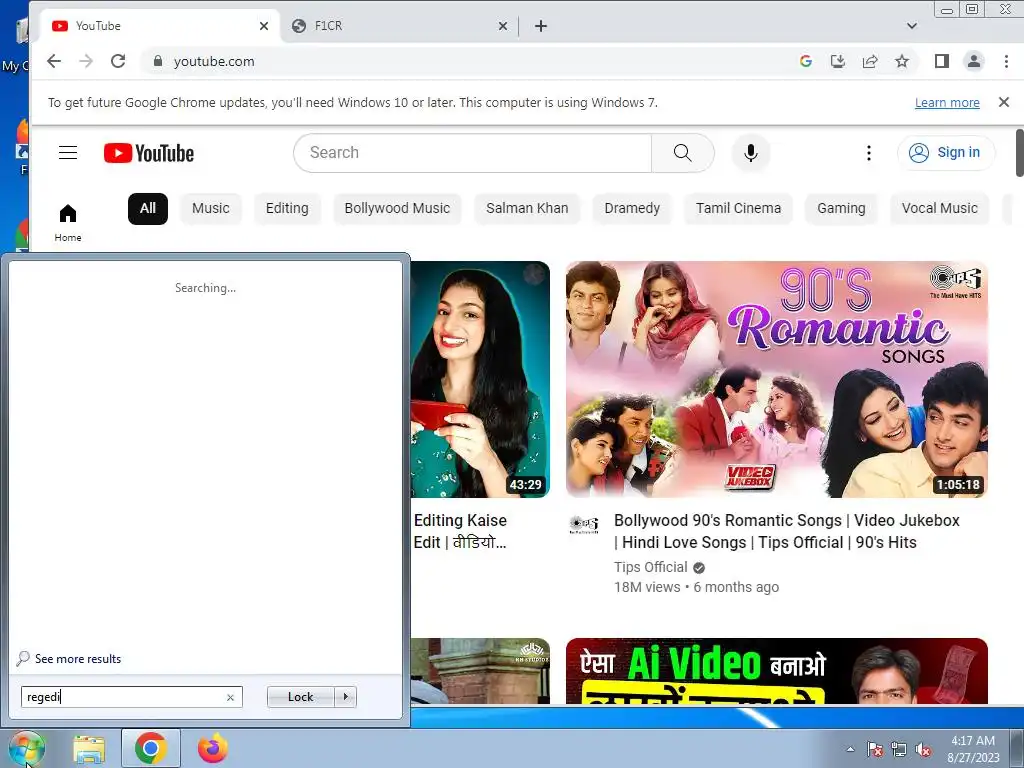Reload the YouTube page

click(118, 61)
